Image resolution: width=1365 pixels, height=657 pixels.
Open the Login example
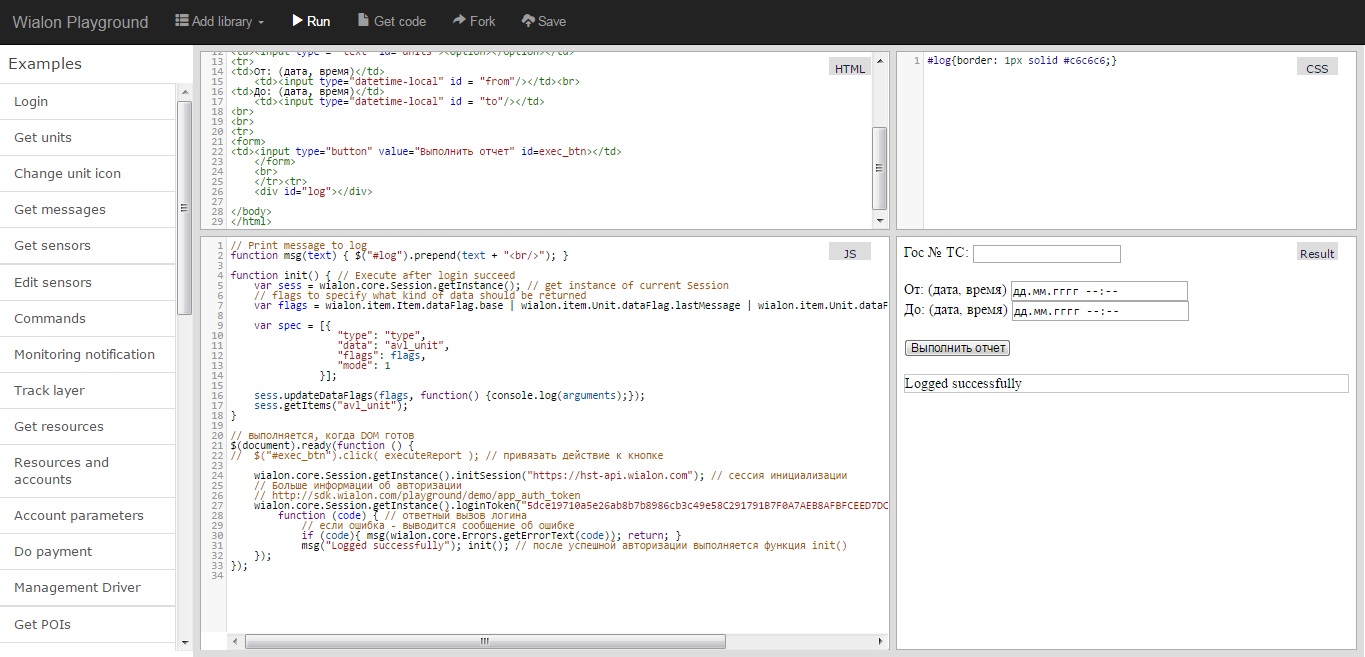click(x=31, y=101)
